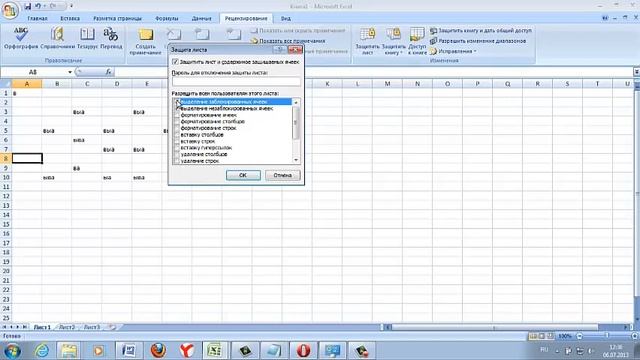Switch to sheet tab Лист2
The width and height of the screenshot is (640, 360).
point(67,327)
